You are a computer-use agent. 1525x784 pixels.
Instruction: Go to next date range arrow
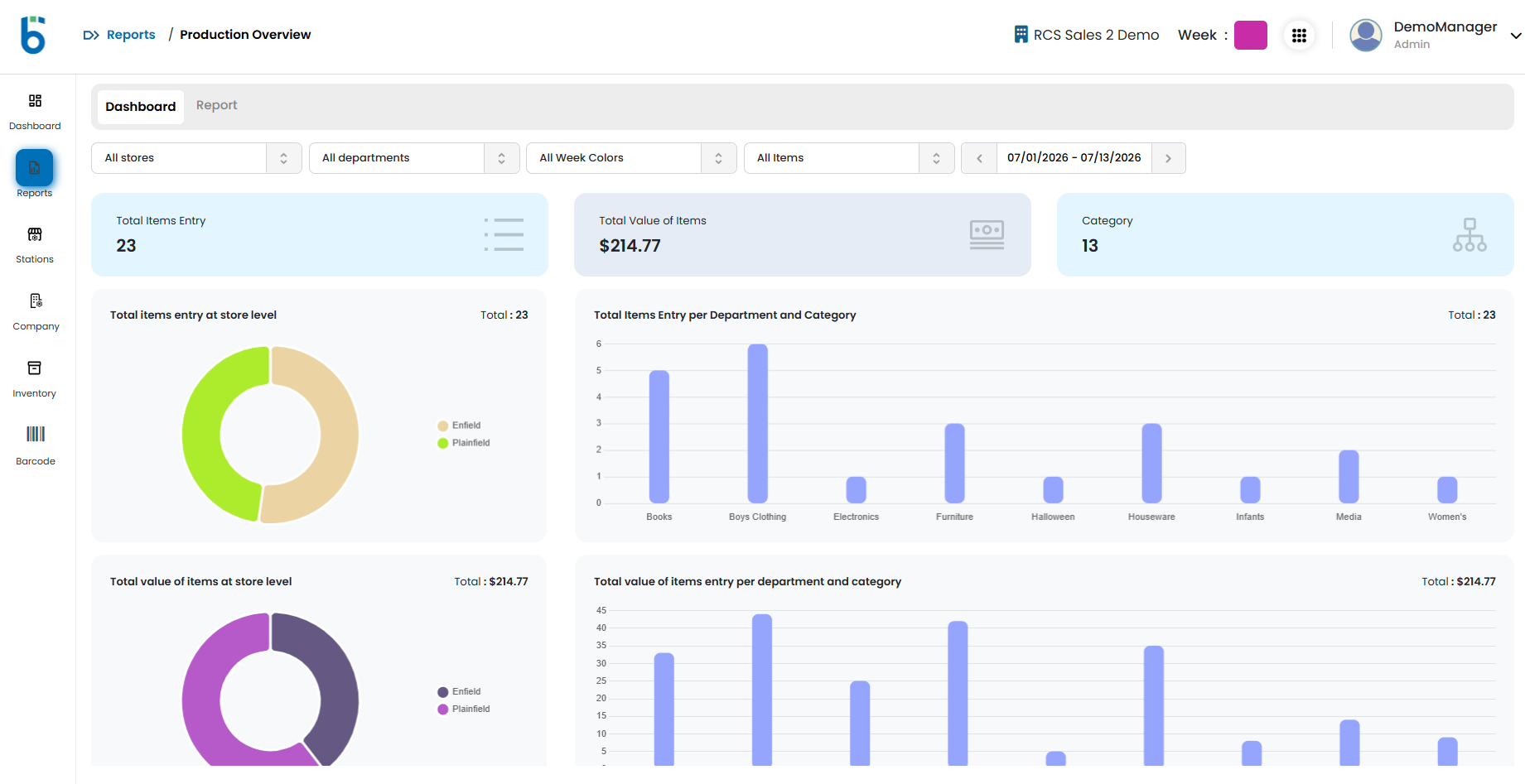point(1168,158)
